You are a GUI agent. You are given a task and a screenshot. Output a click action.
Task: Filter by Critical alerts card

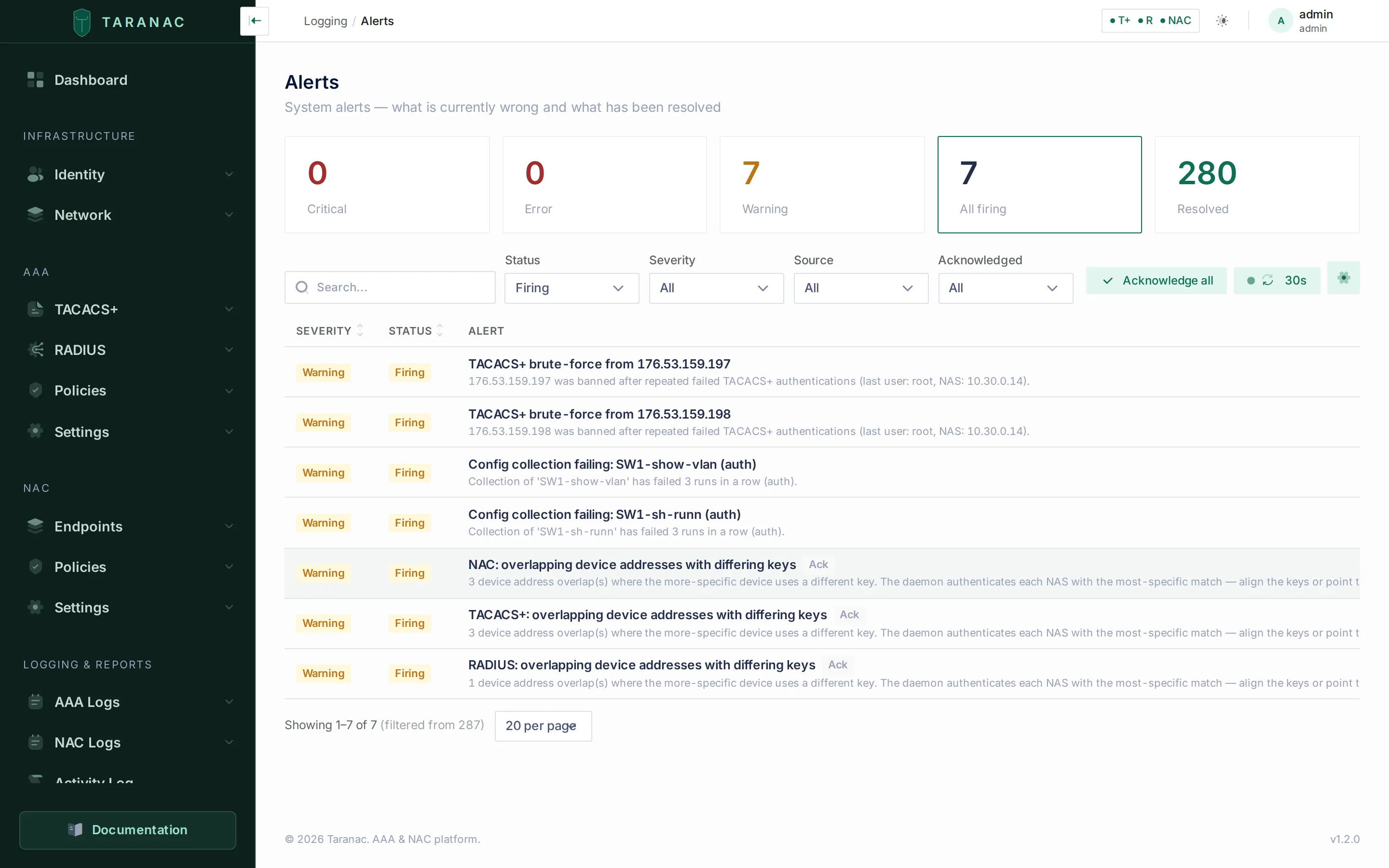click(387, 184)
